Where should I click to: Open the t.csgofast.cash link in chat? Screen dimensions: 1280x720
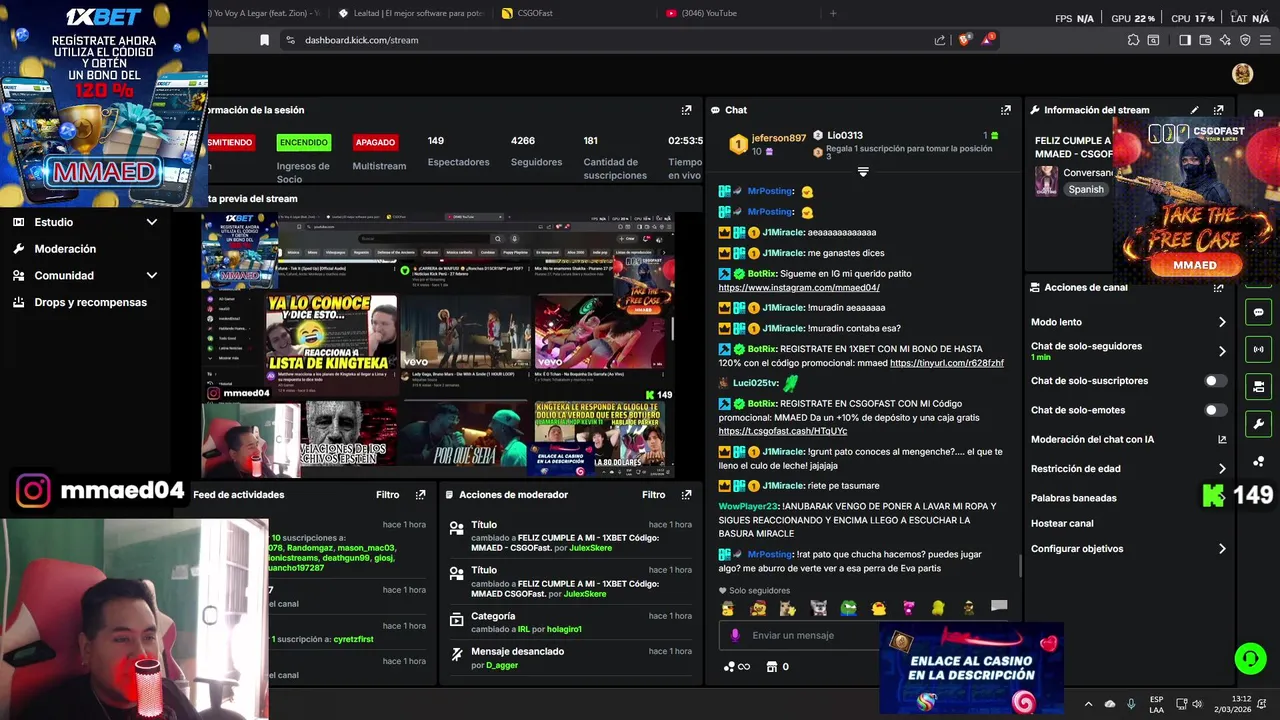[783, 432]
